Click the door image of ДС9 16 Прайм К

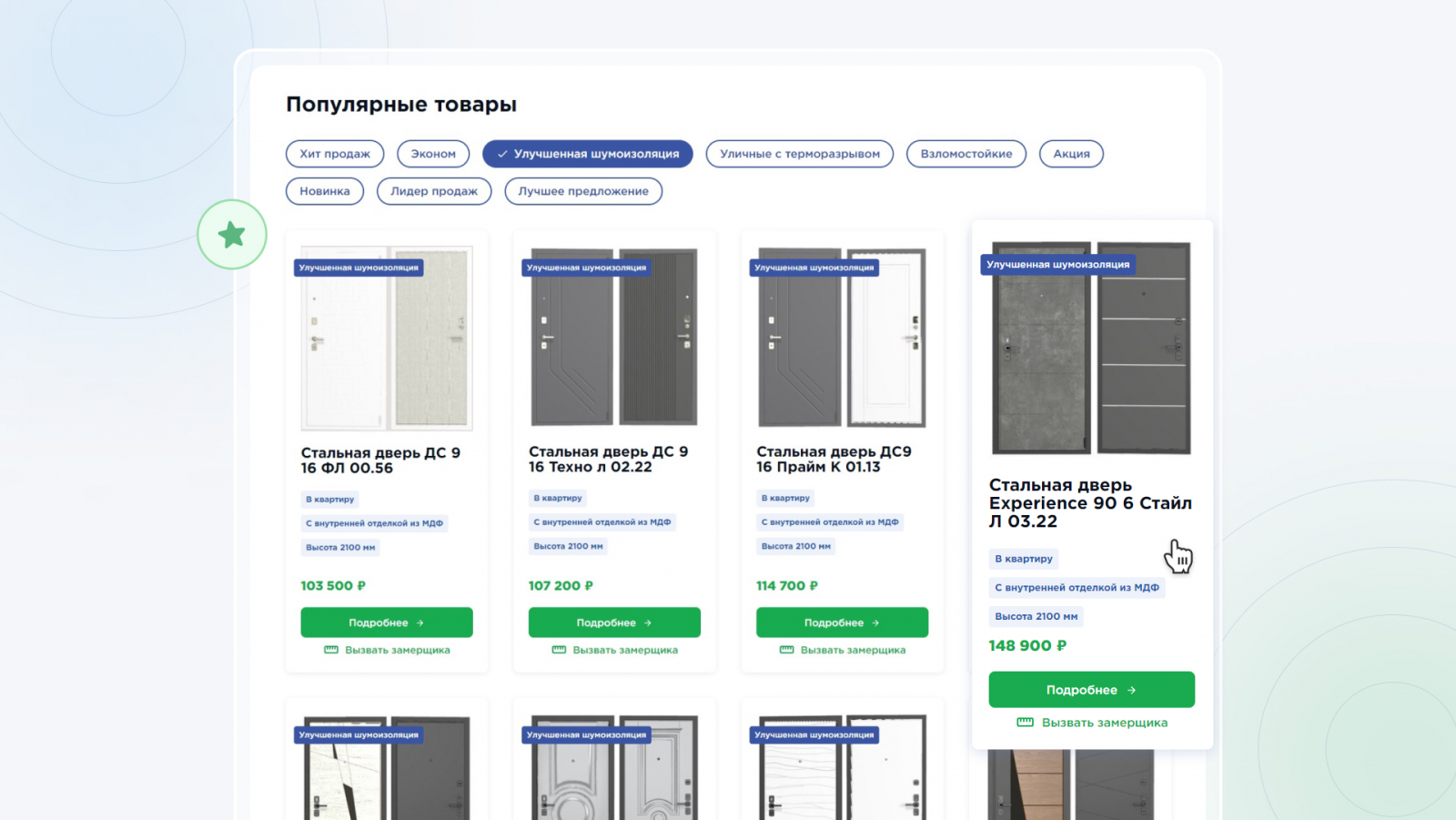842,337
